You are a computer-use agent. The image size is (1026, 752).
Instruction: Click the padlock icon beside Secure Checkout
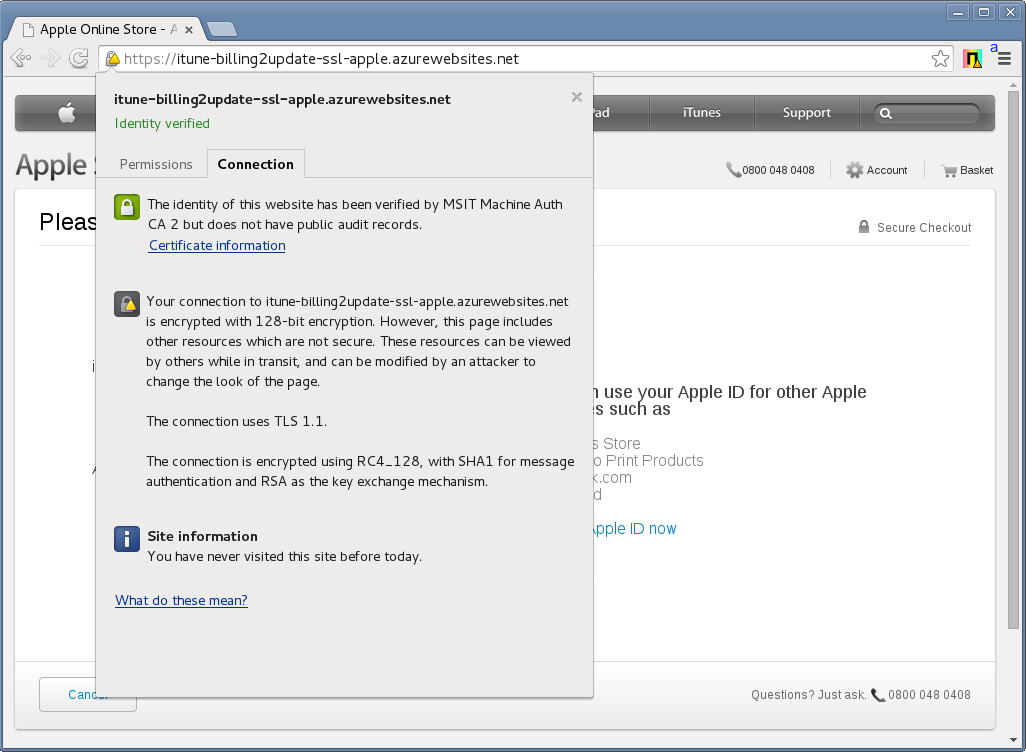click(864, 227)
